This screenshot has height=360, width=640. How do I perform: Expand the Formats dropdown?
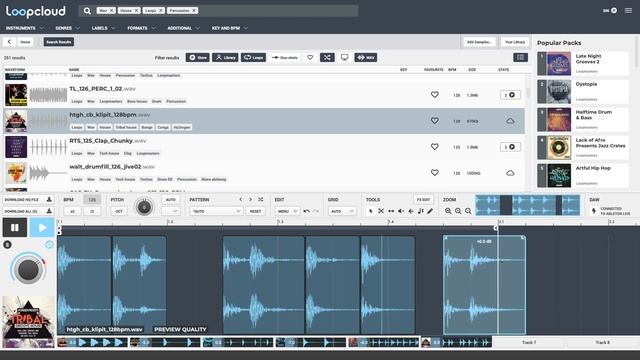tap(141, 28)
